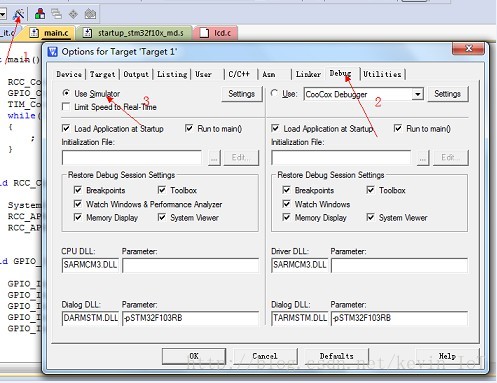Select the Use Simulator radio button
Viewport: 497px width, 383px height.
66,93
